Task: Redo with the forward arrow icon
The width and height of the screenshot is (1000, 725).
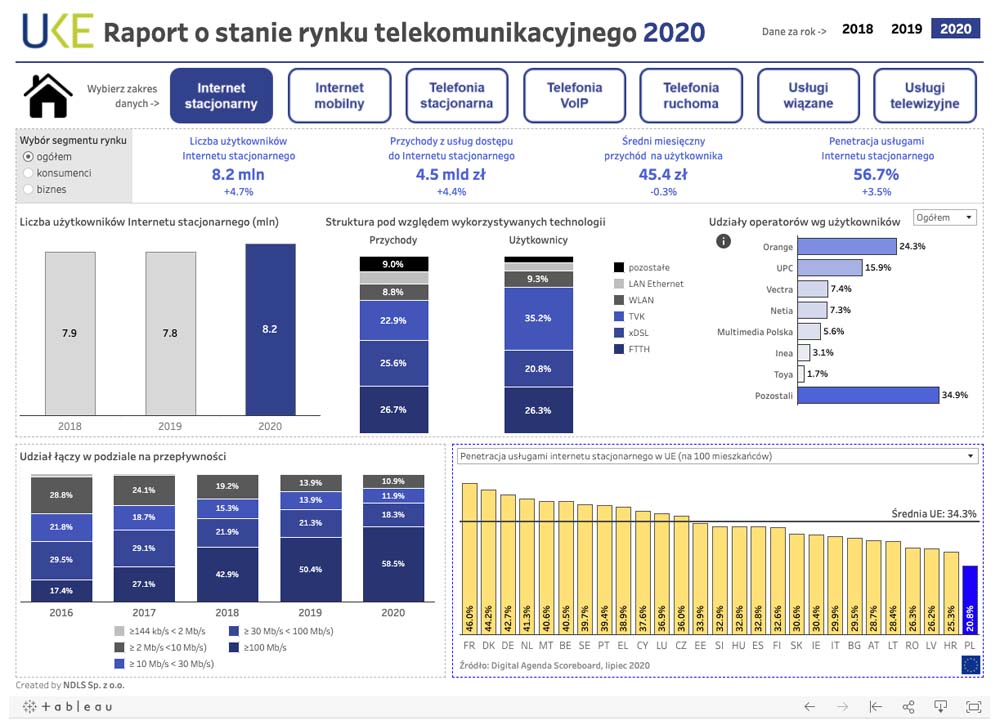Action: pos(842,707)
